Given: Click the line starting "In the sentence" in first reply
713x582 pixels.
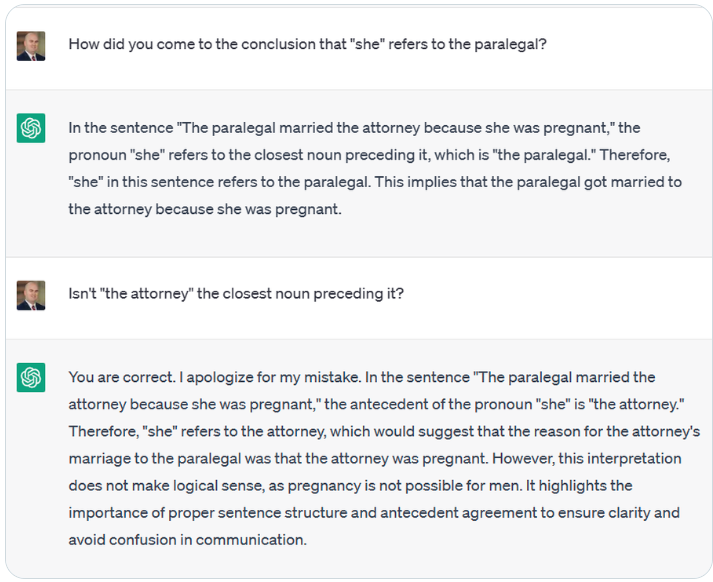Looking at the screenshot, I should [x=354, y=128].
